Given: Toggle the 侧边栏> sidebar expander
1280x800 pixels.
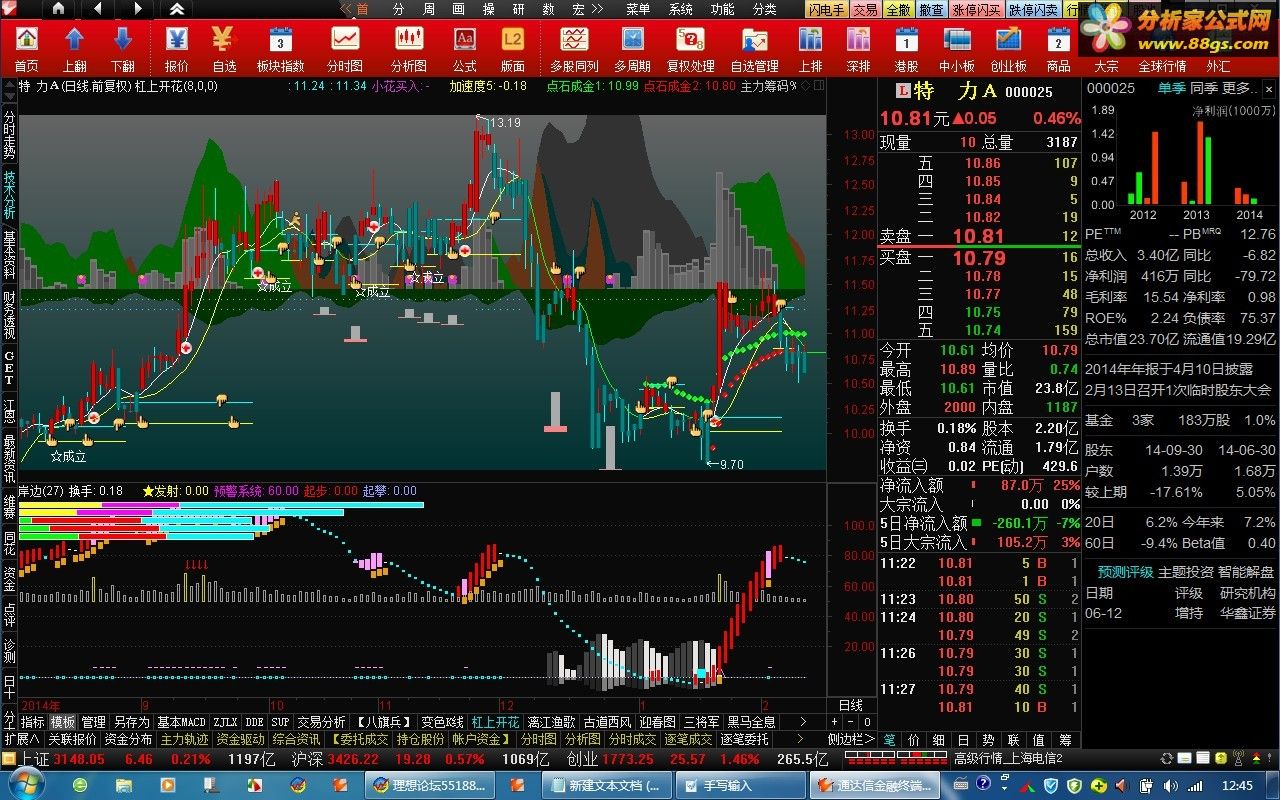Looking at the screenshot, I should pos(852,739).
